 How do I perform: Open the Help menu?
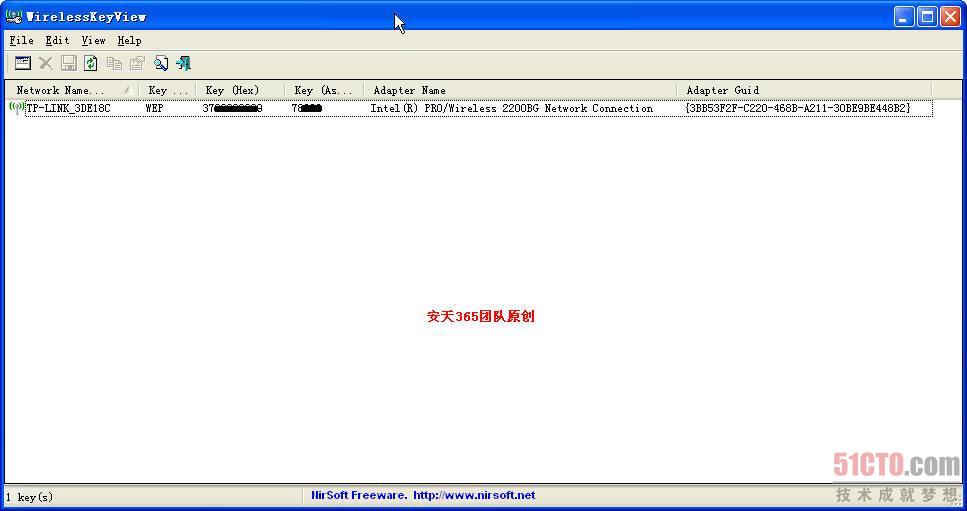tap(130, 41)
